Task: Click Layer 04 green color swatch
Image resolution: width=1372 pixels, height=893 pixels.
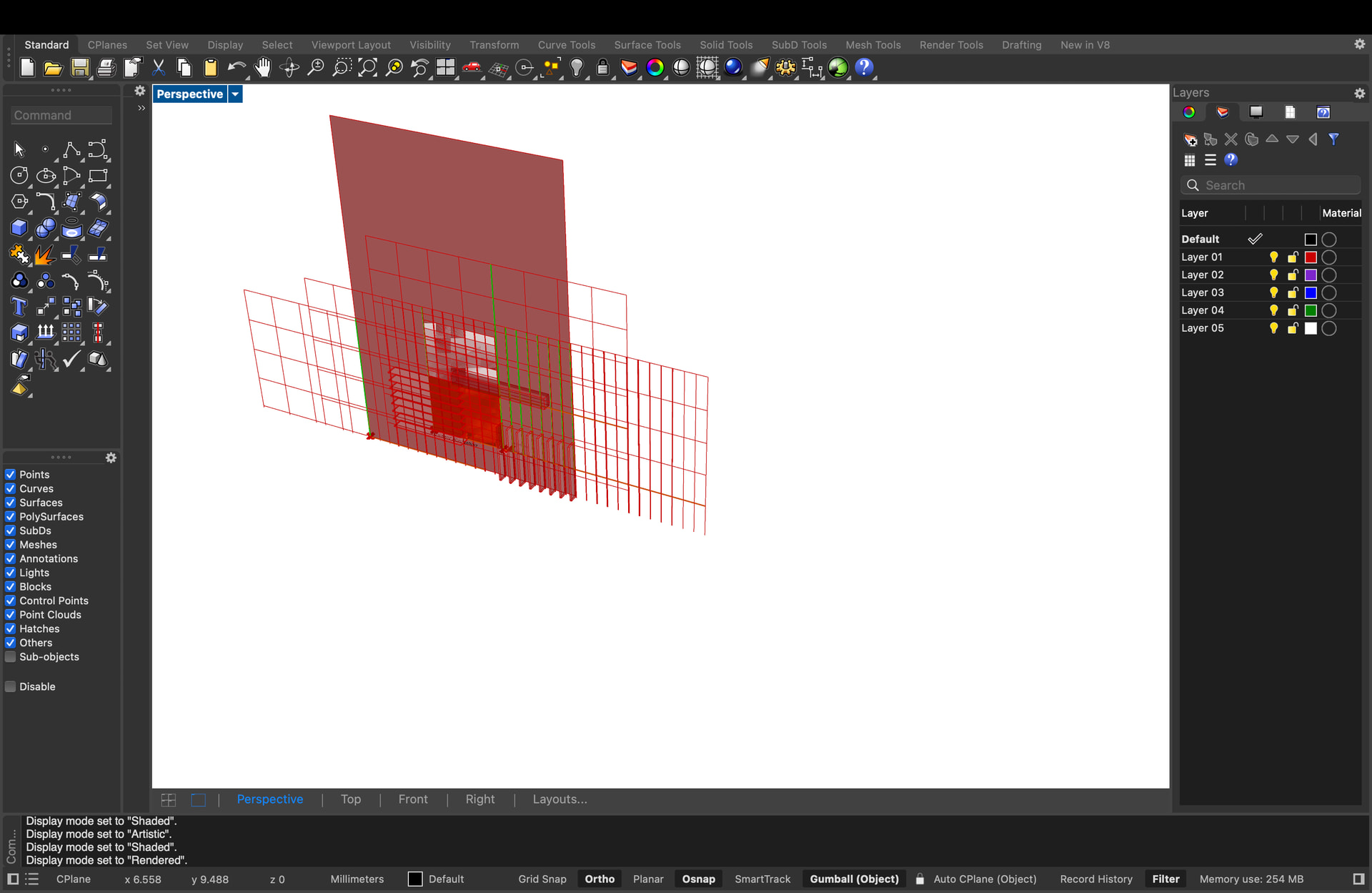Action: click(x=1311, y=310)
